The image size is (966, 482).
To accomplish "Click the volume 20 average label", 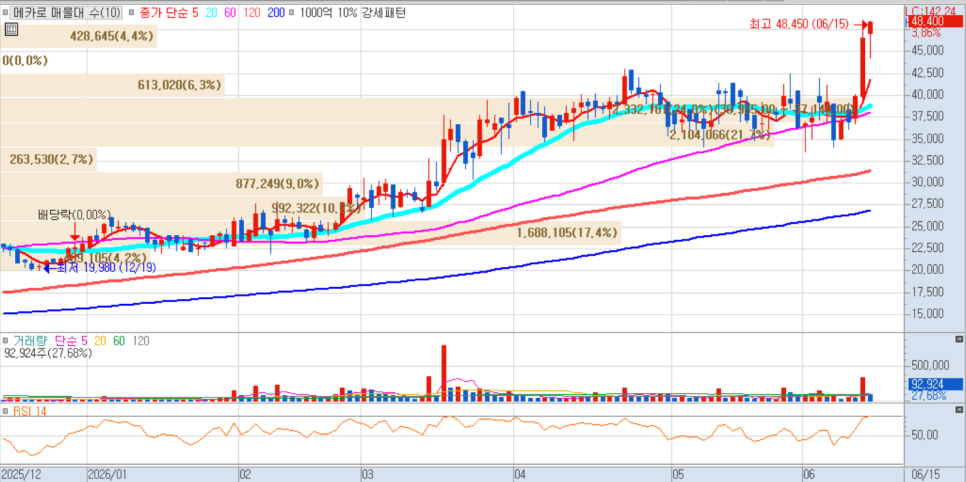I will 100,340.
